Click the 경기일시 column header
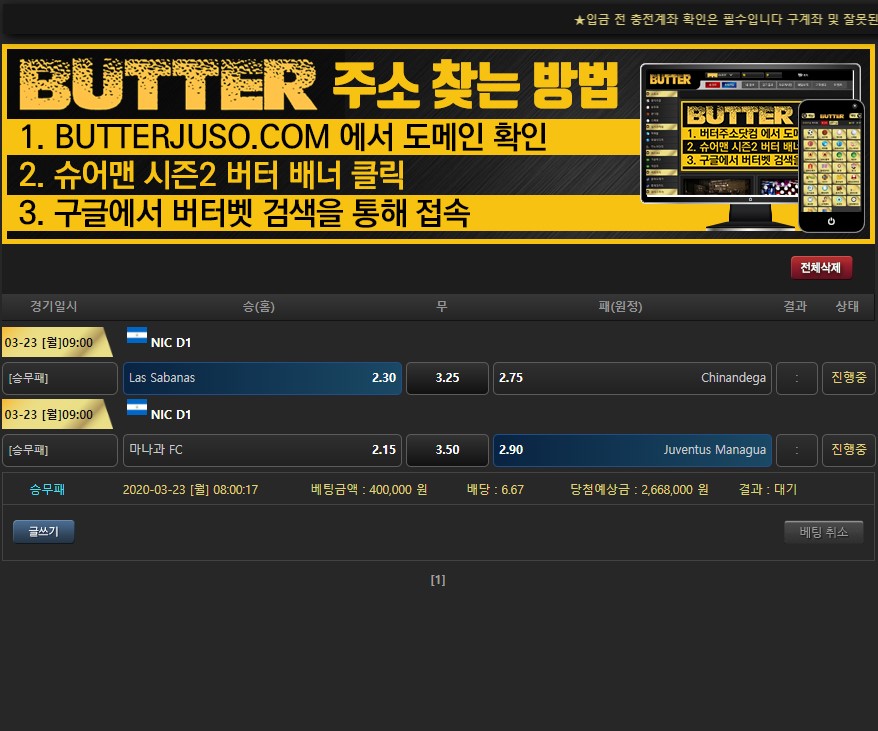 coord(54,306)
